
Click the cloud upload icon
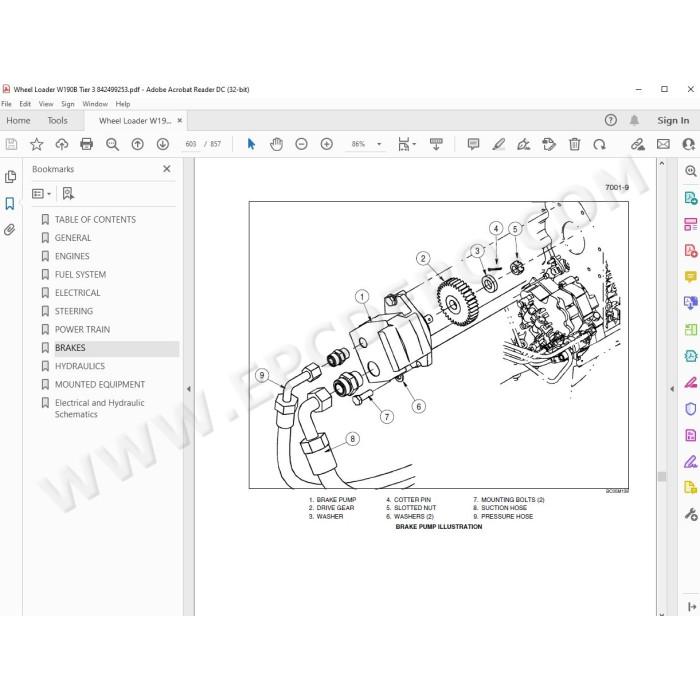click(x=62, y=144)
